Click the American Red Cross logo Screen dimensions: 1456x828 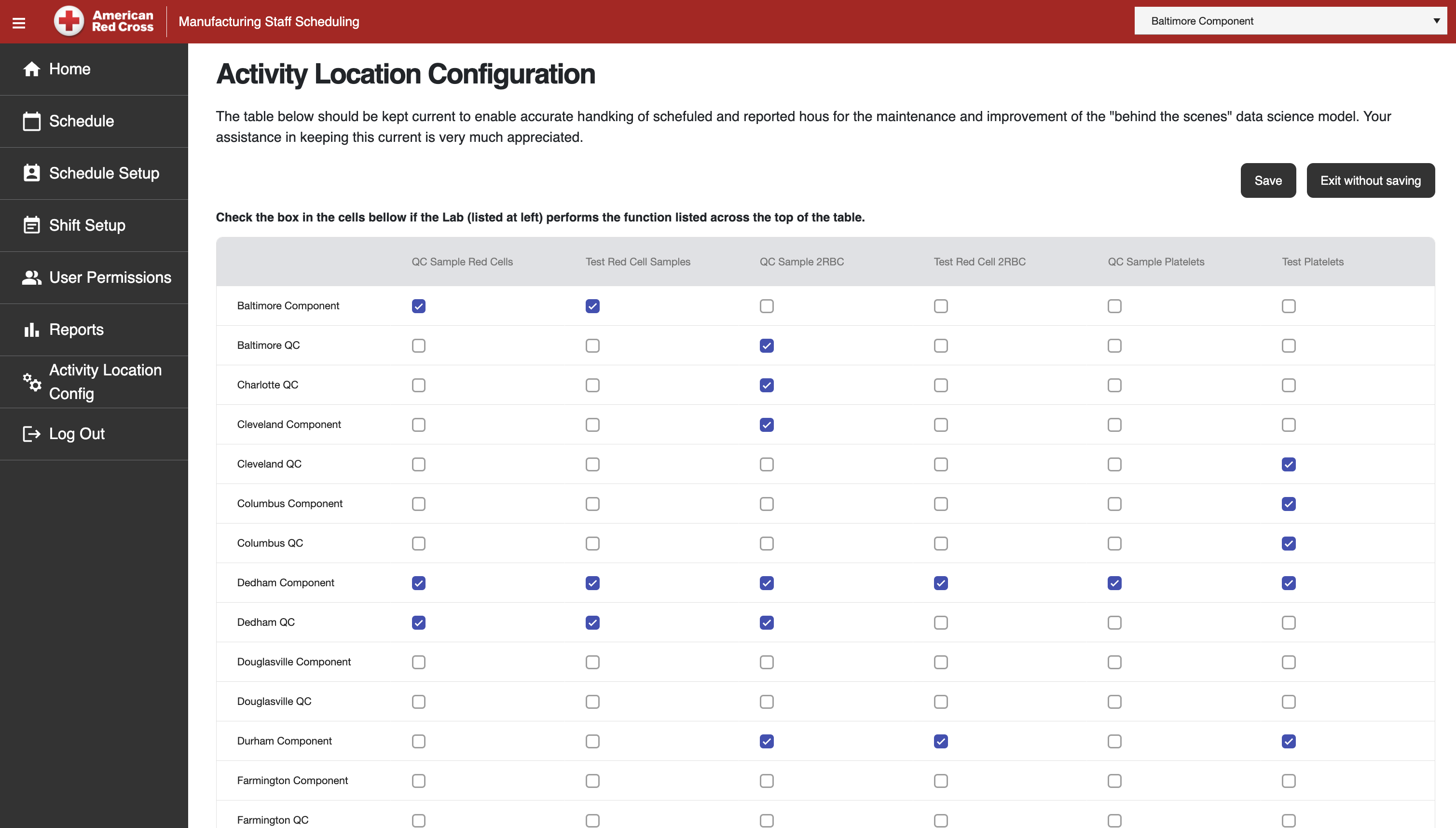103,21
